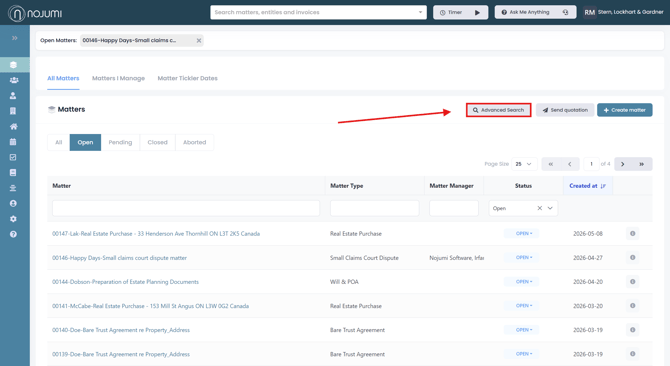Click the Nojumi logo
The image size is (670, 366).
[35, 13]
